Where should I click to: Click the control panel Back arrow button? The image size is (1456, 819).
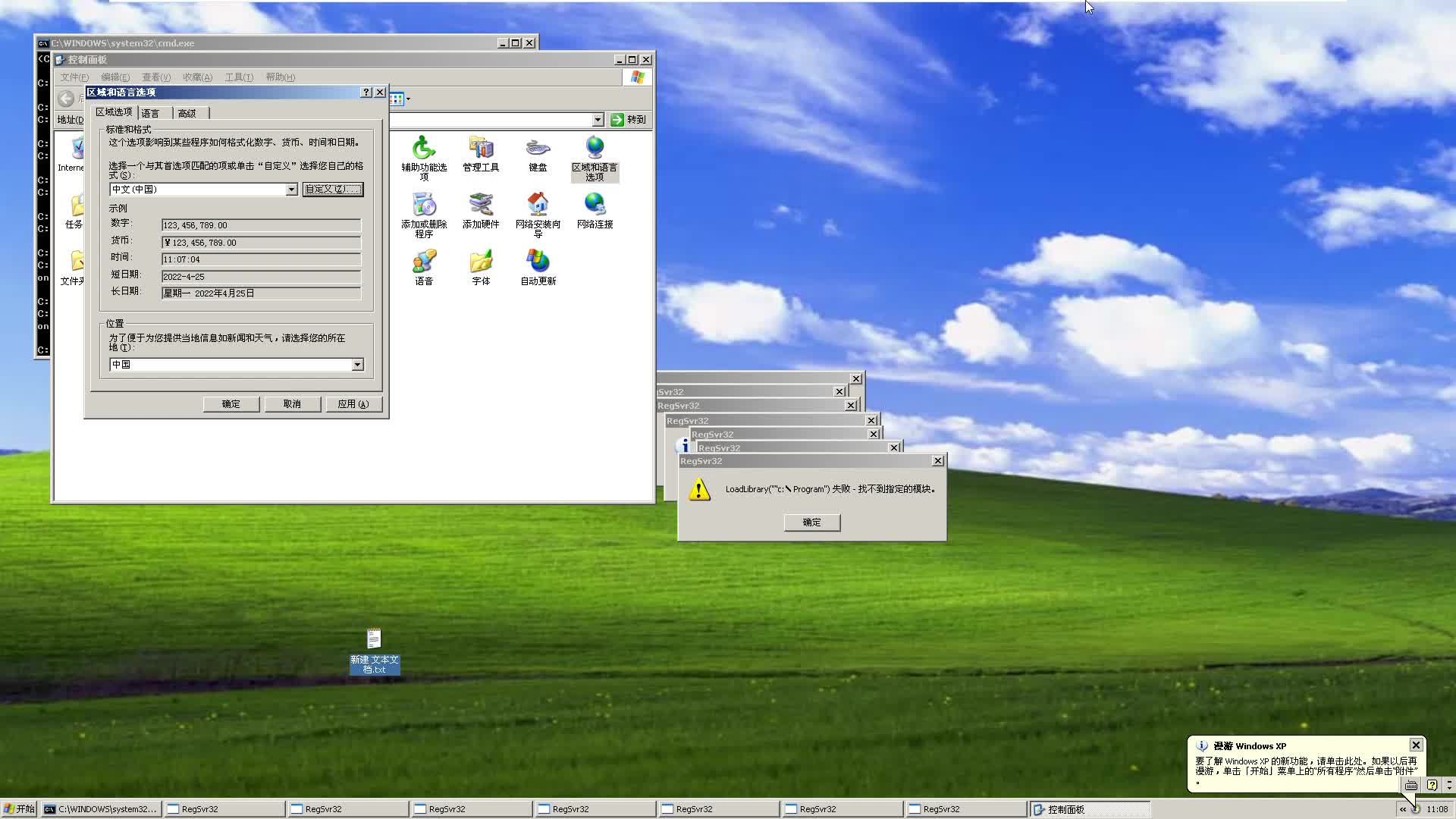coord(67,99)
